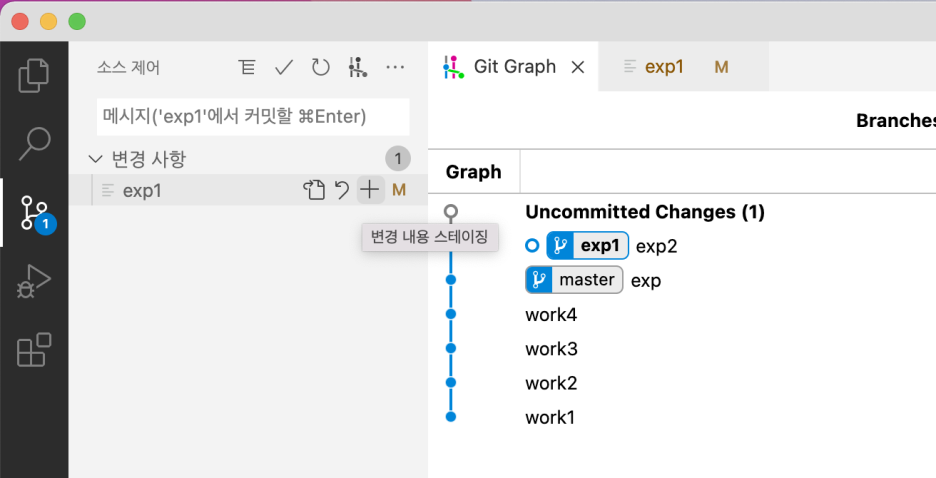936x478 pixels.
Task: Click the master branch label
Action: tap(574, 280)
